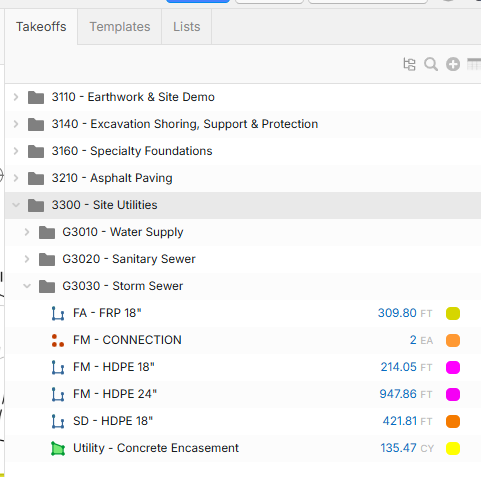
Task: Click the count dots icon for FM - CONNECTION
Action: (58, 340)
